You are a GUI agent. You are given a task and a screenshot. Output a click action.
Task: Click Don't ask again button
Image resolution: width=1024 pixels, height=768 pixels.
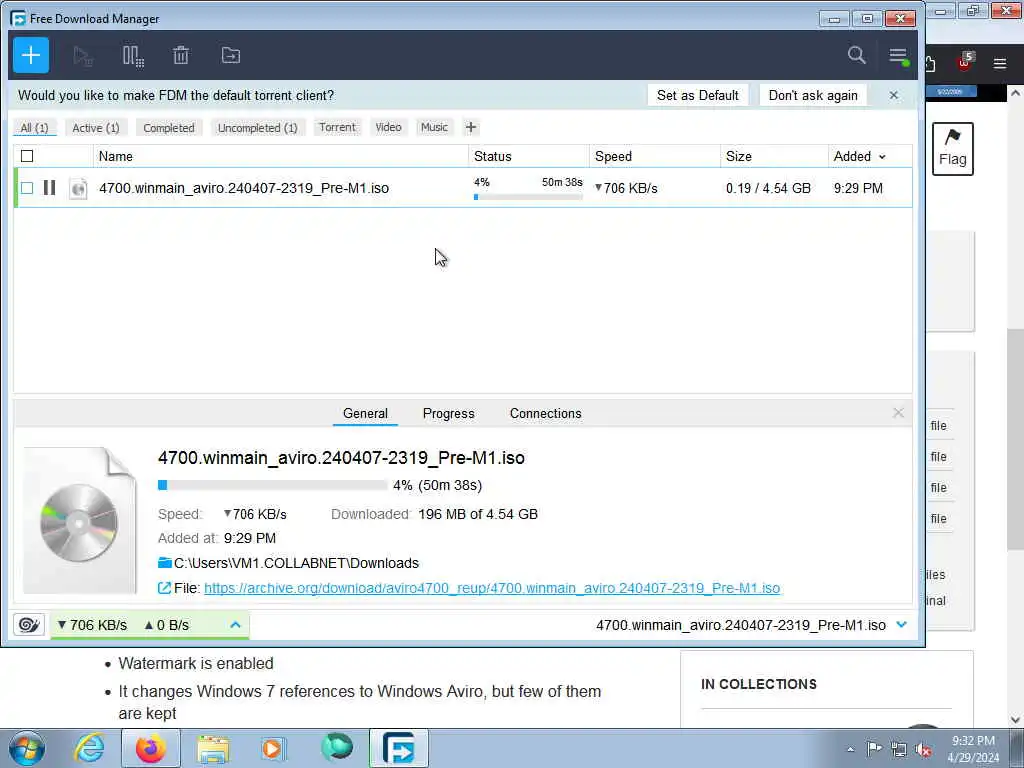click(x=812, y=95)
